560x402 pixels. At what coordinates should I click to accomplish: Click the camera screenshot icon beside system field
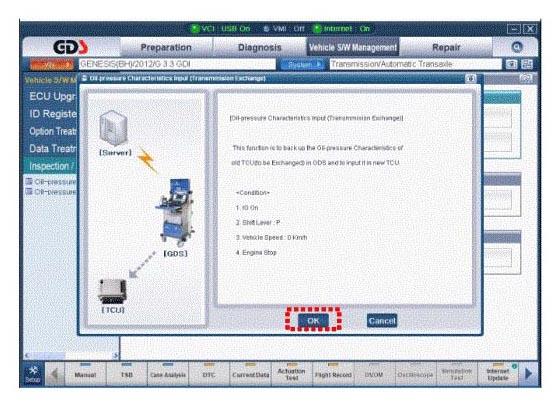point(512,64)
